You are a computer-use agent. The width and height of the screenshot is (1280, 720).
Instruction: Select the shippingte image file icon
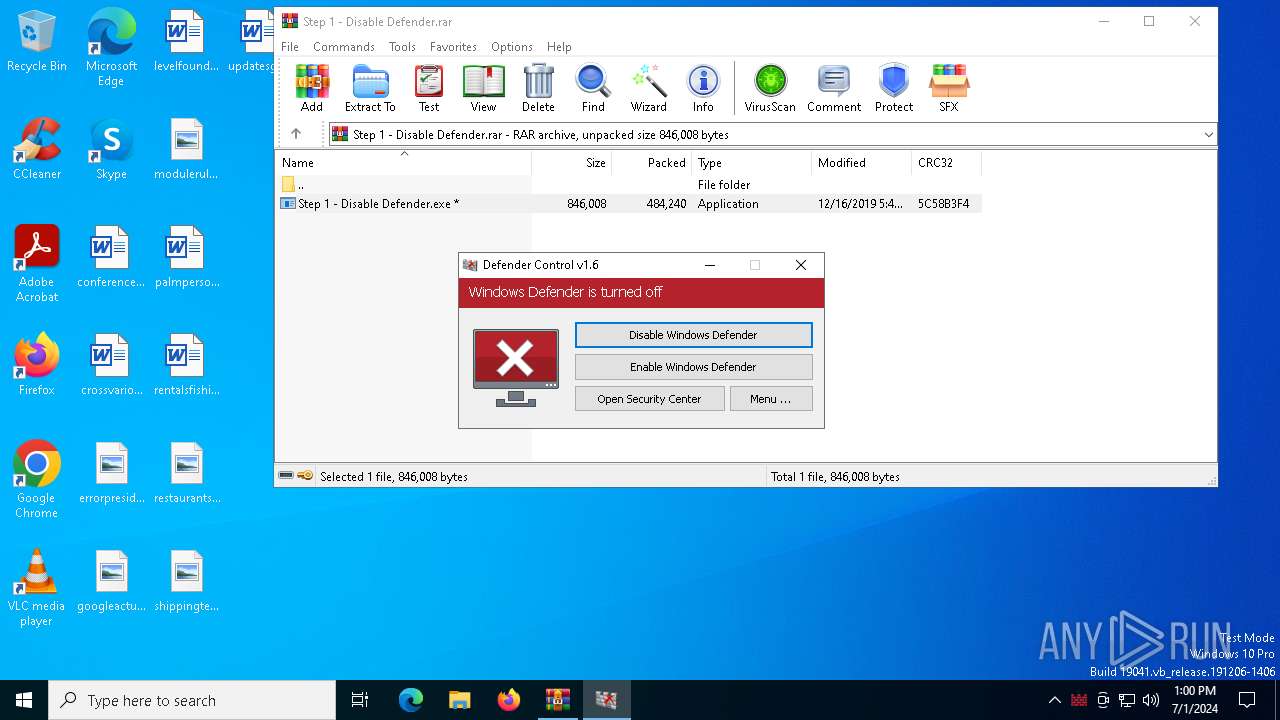coord(186,581)
